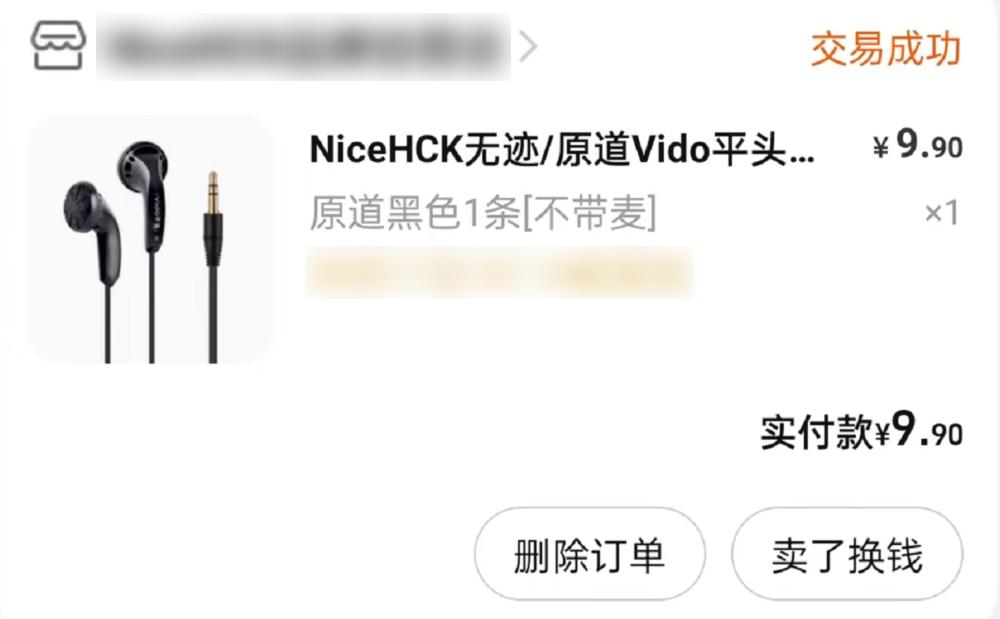Tap the ×1 quantity indicator
The height and width of the screenshot is (619, 1000).
click(942, 213)
